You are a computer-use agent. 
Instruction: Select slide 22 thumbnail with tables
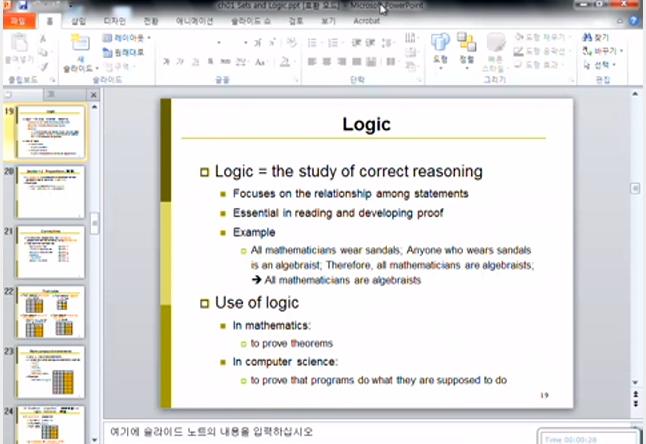(50, 312)
